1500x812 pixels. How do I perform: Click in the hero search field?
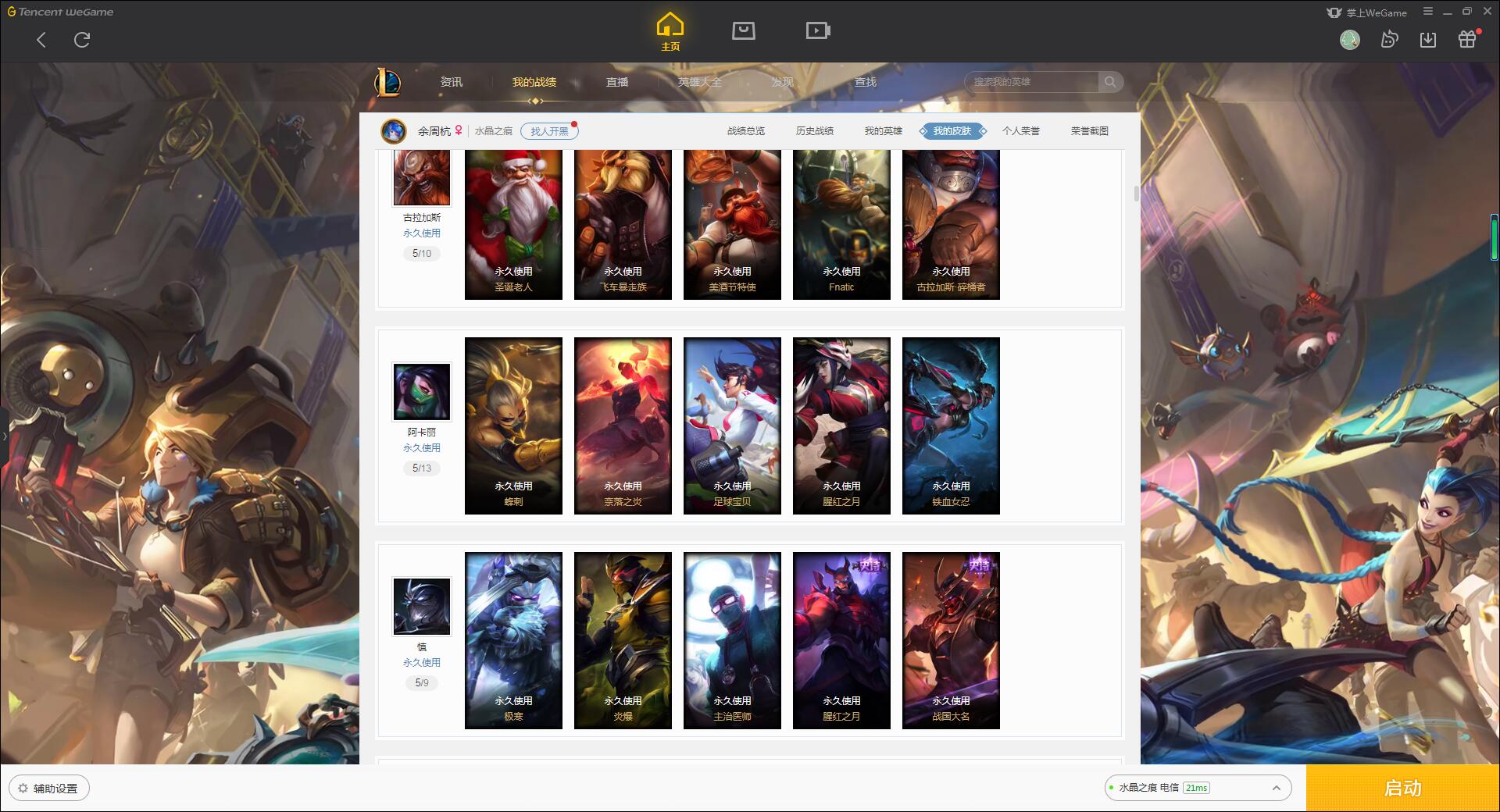pyautogui.click(x=1033, y=82)
